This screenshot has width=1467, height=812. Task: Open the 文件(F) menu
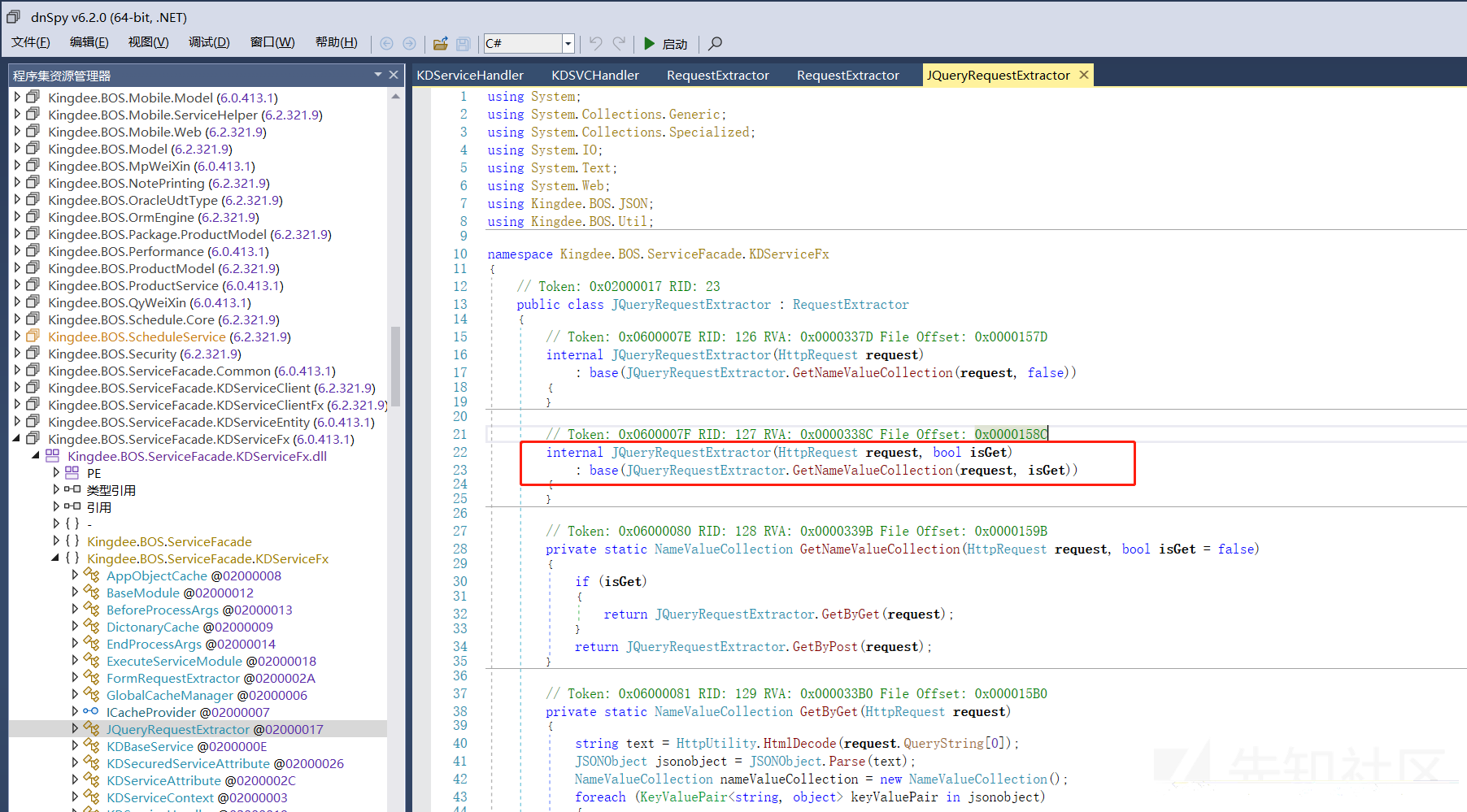click(x=31, y=42)
